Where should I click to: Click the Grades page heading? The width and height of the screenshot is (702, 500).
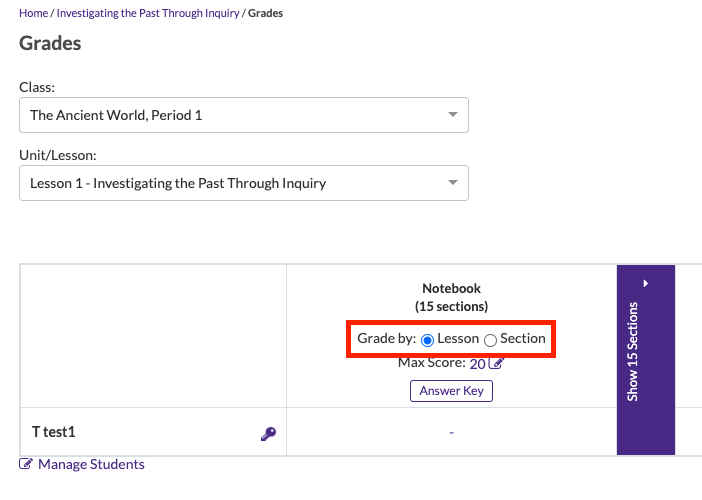point(50,44)
